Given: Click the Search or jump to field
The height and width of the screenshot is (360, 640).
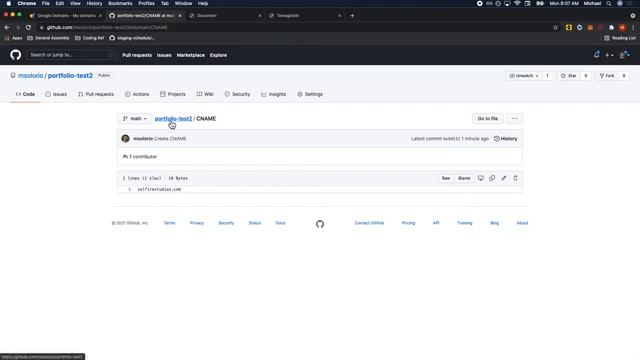Looking at the screenshot, I should [x=71, y=55].
